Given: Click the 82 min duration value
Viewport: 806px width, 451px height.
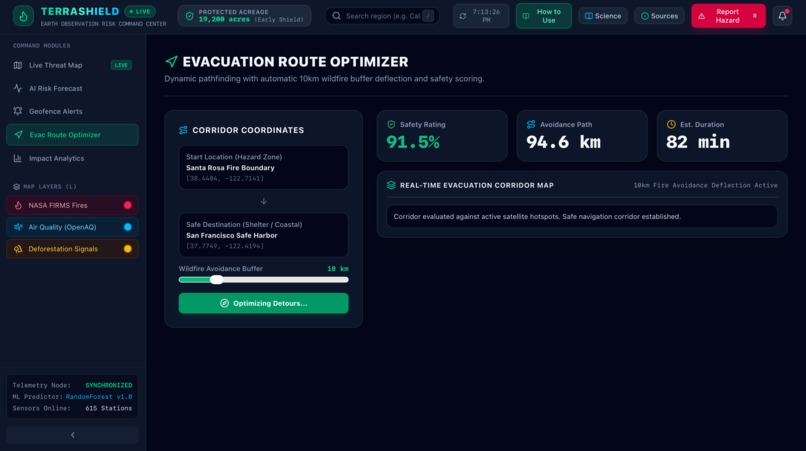Looking at the screenshot, I should [698, 142].
